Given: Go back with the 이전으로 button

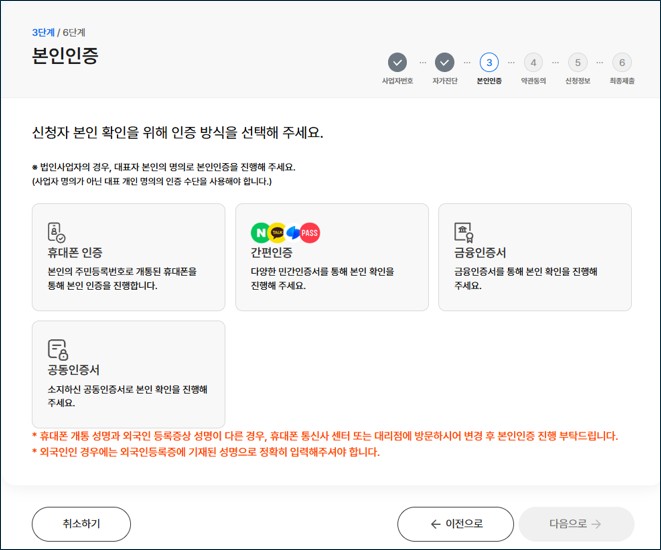Looking at the screenshot, I should (455, 524).
